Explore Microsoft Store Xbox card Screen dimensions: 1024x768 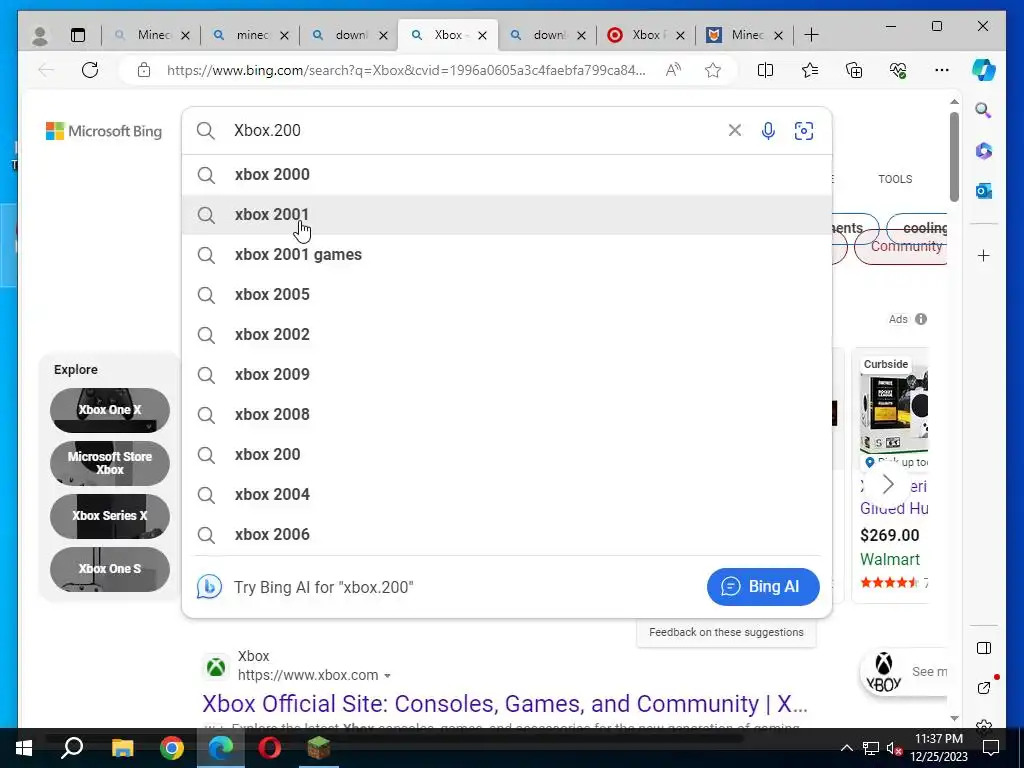(x=110, y=463)
